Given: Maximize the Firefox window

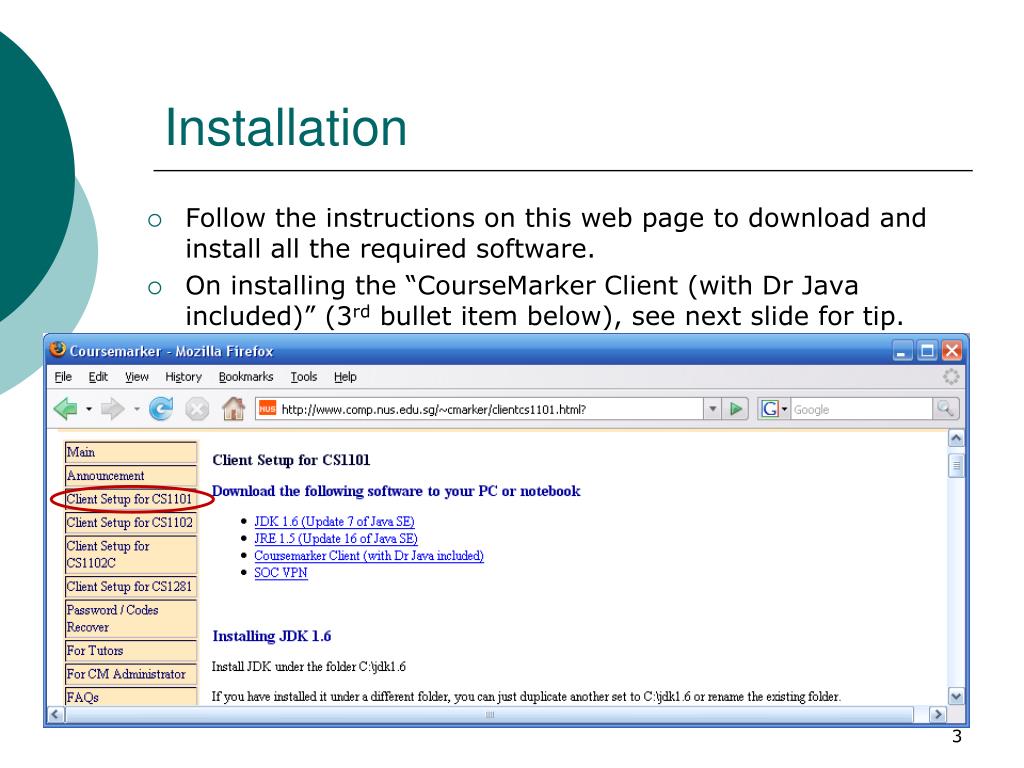Looking at the screenshot, I should coord(927,351).
